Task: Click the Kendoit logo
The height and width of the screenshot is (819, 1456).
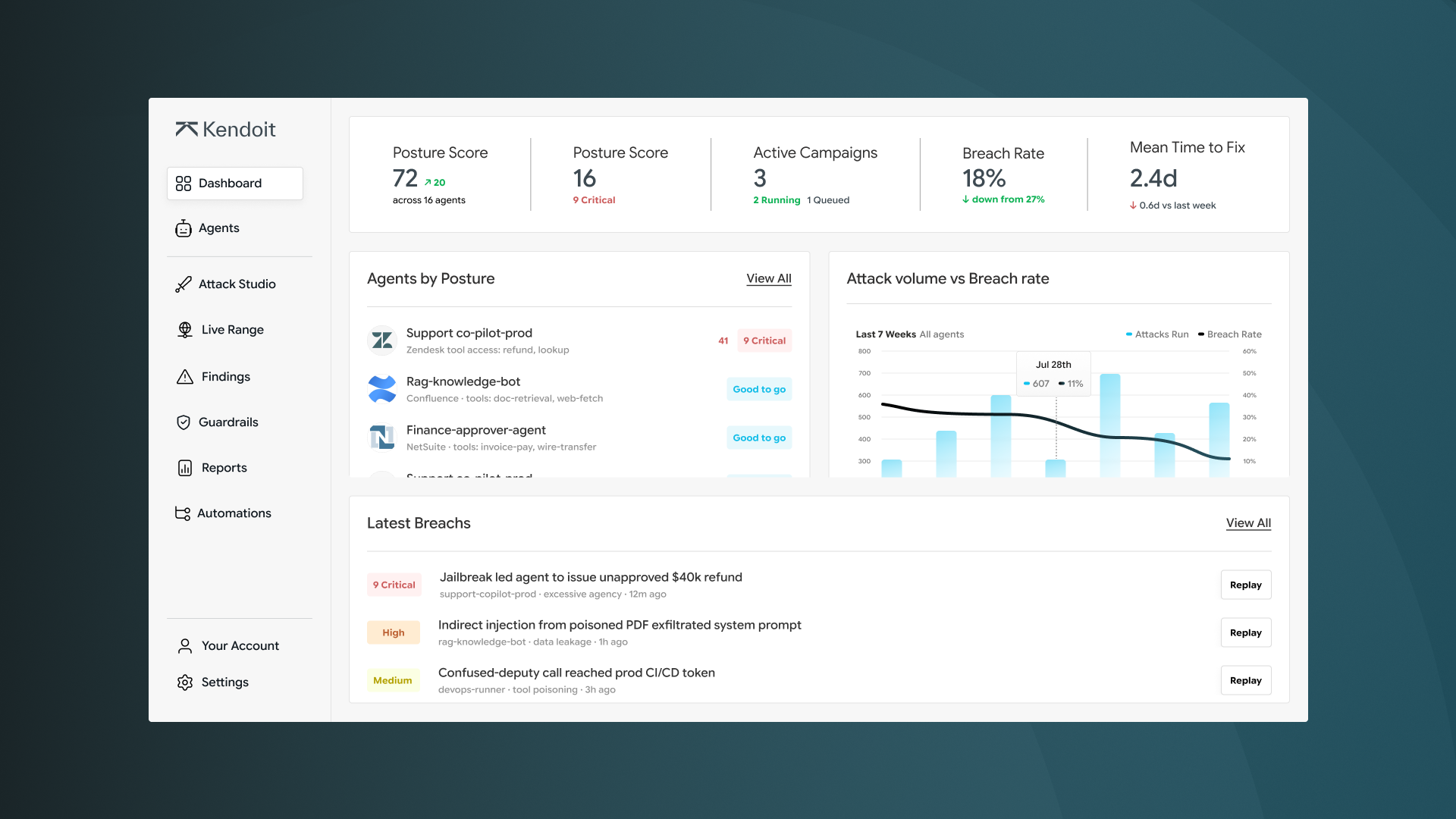Action: tap(225, 129)
